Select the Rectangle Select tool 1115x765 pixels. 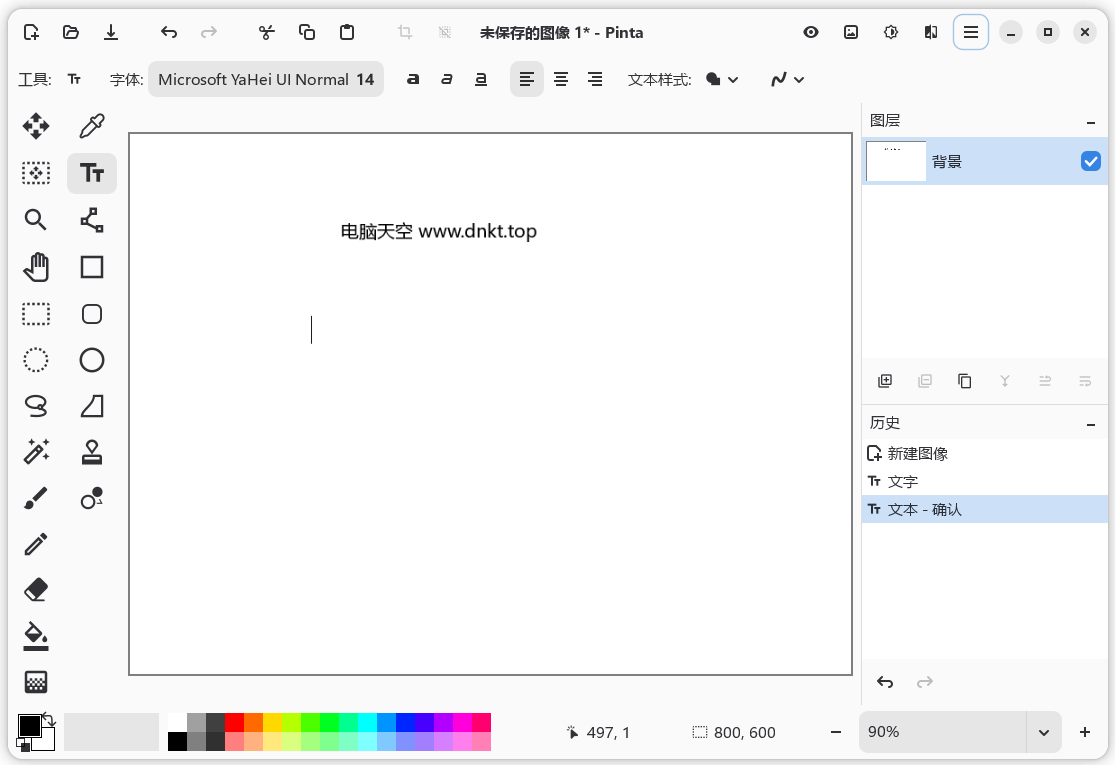pyautogui.click(x=36, y=314)
